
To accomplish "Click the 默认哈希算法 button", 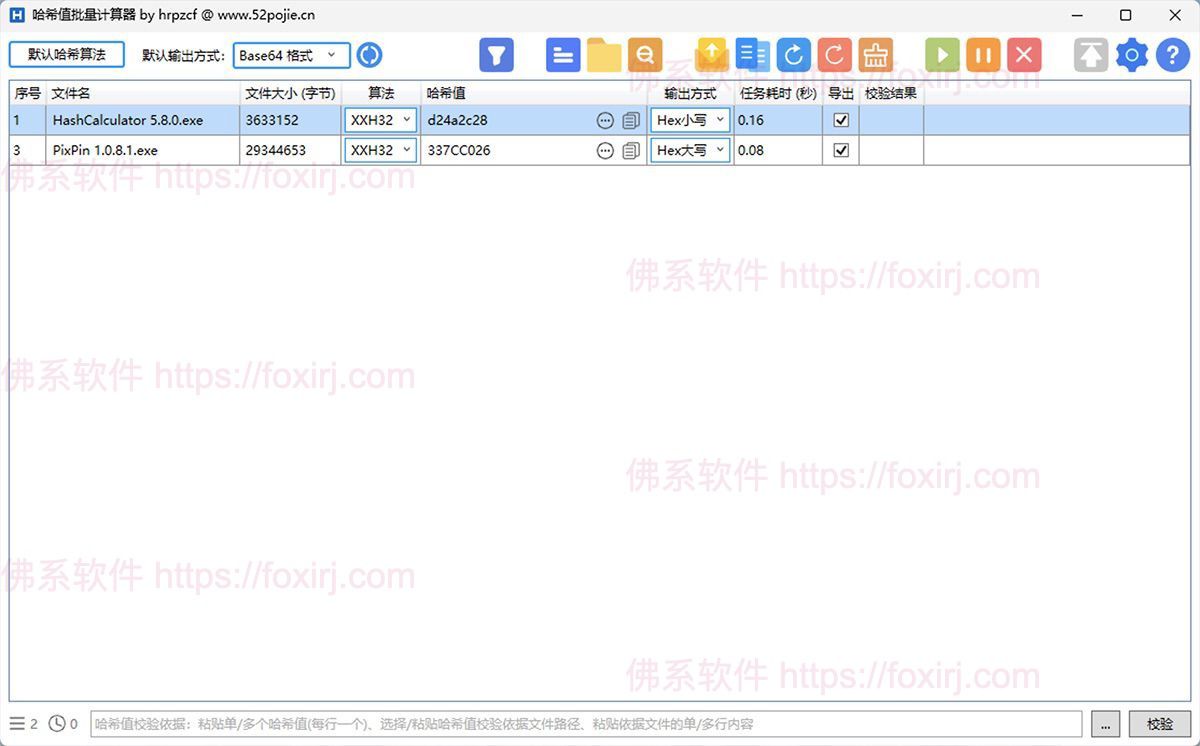I will (67, 54).
